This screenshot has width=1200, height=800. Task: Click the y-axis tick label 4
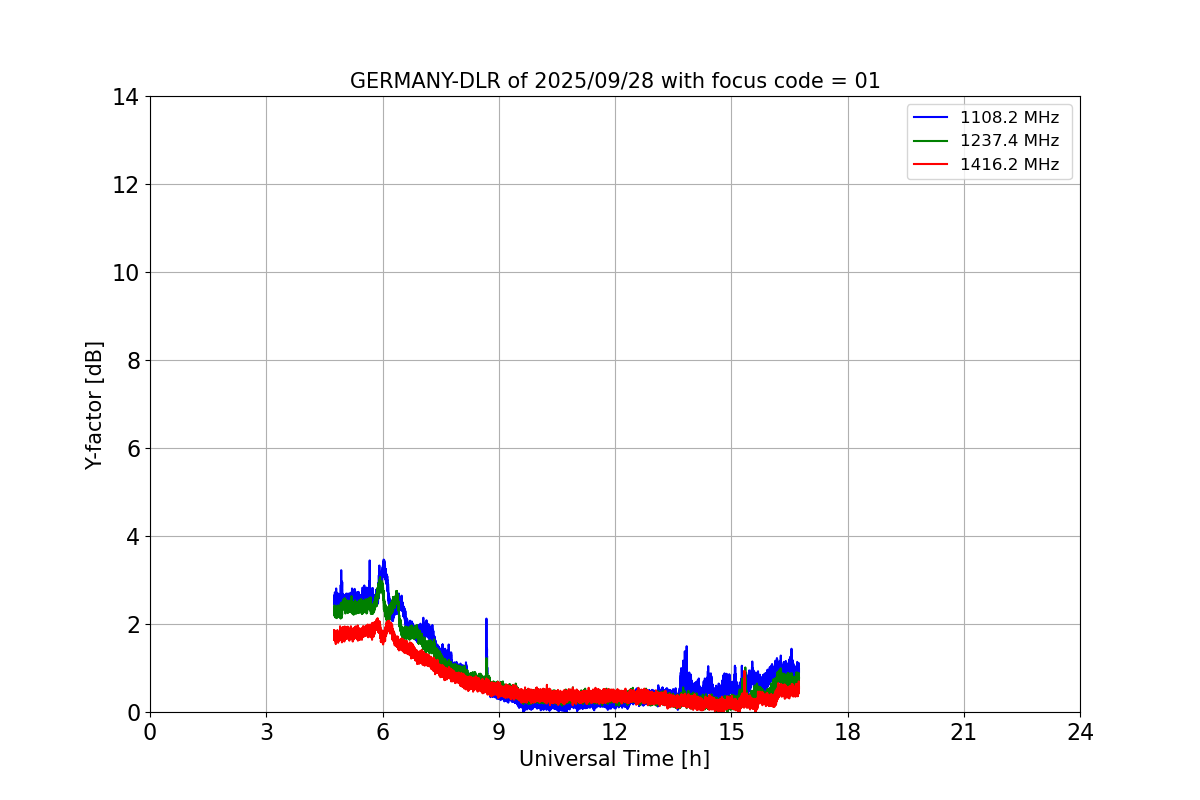(133, 537)
